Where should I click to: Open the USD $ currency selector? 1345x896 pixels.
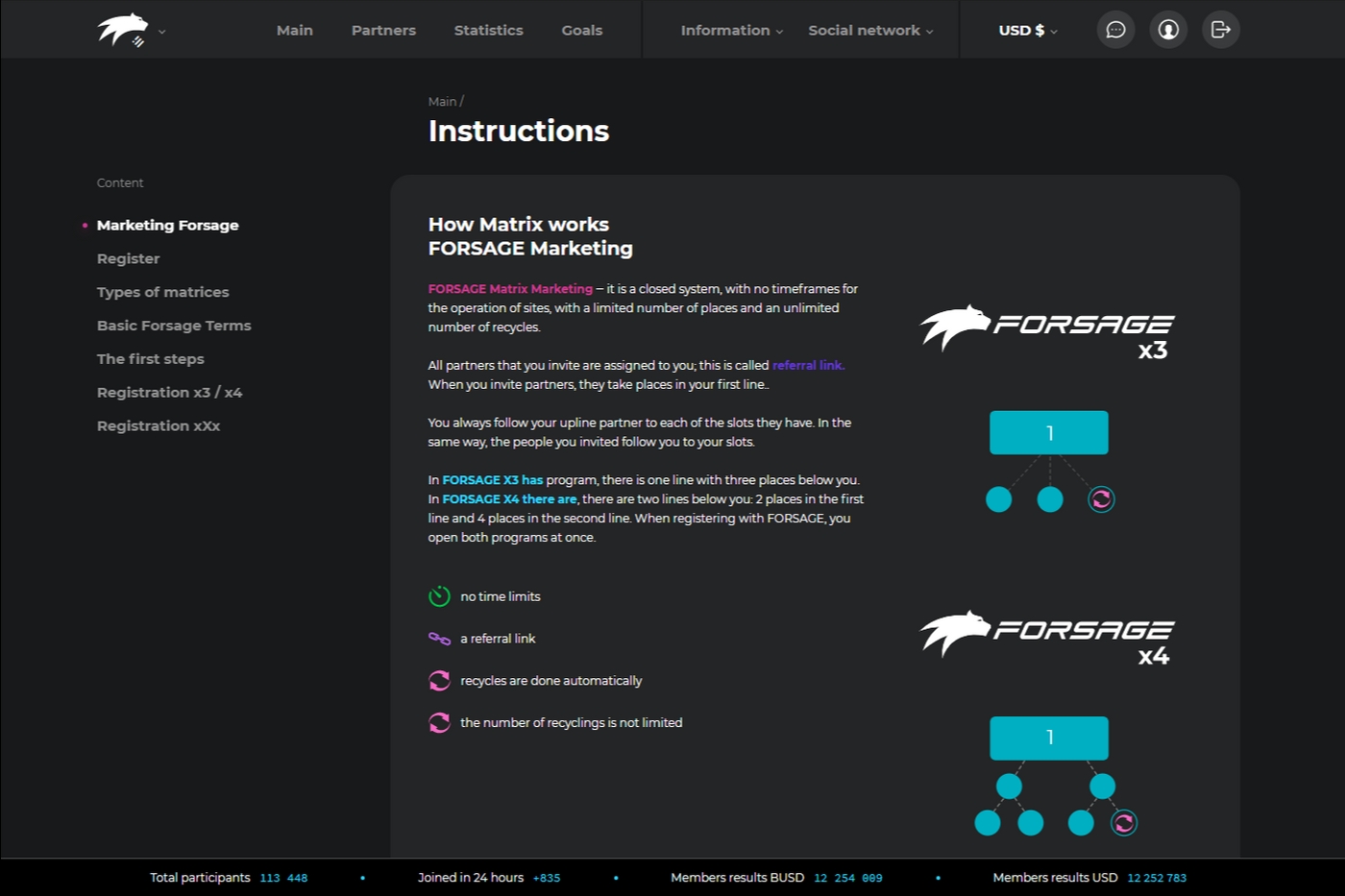click(x=1028, y=30)
